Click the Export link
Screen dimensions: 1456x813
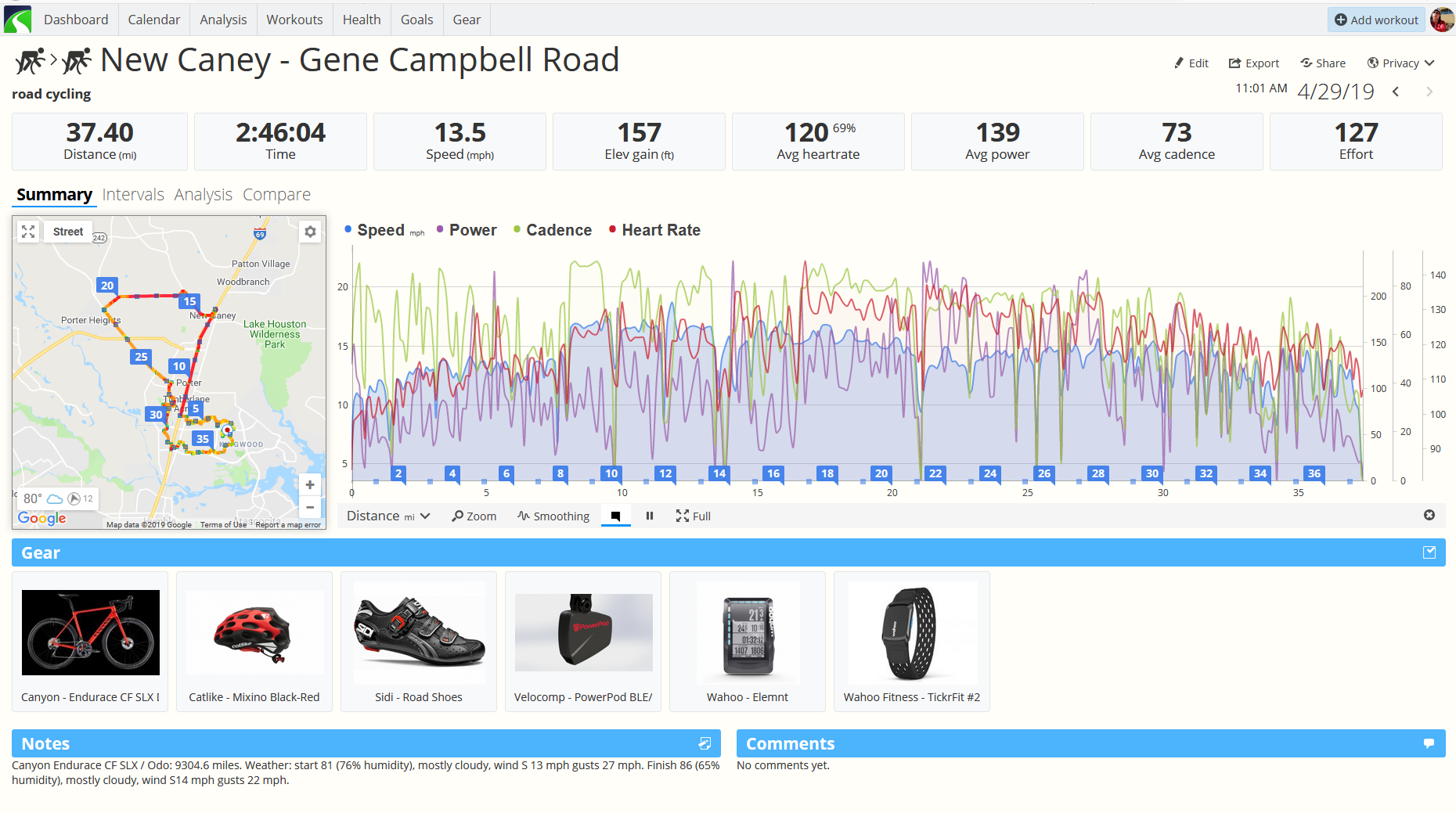1253,63
